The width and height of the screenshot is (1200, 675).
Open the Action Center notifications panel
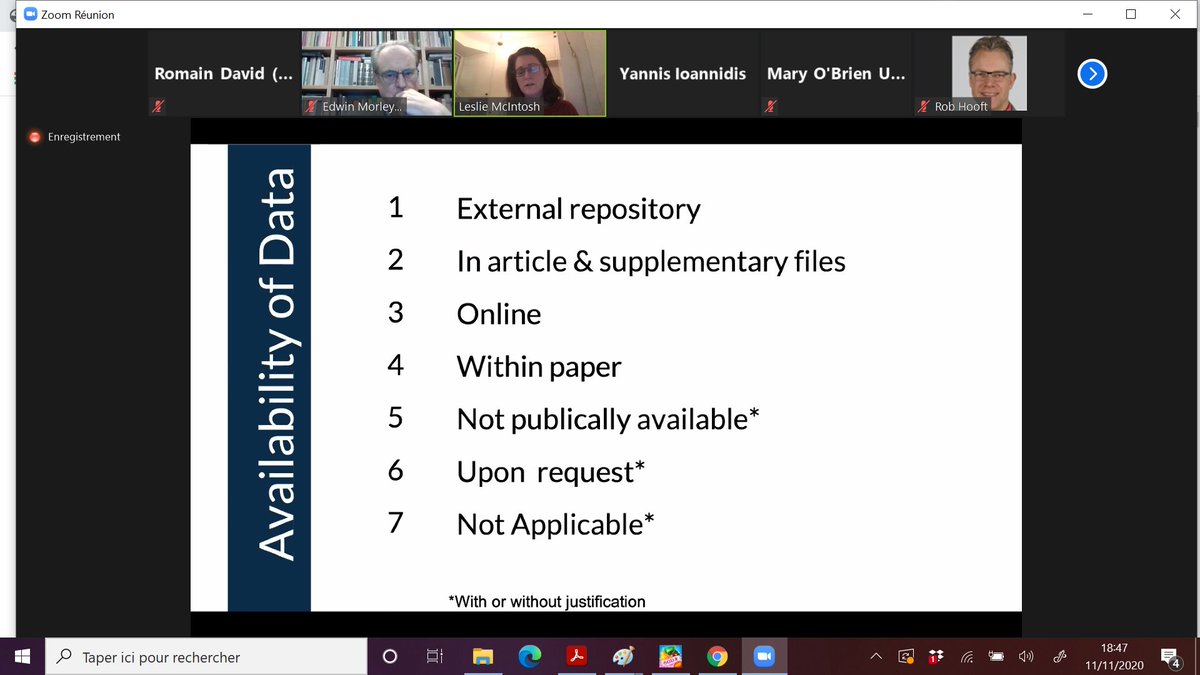click(1170, 656)
